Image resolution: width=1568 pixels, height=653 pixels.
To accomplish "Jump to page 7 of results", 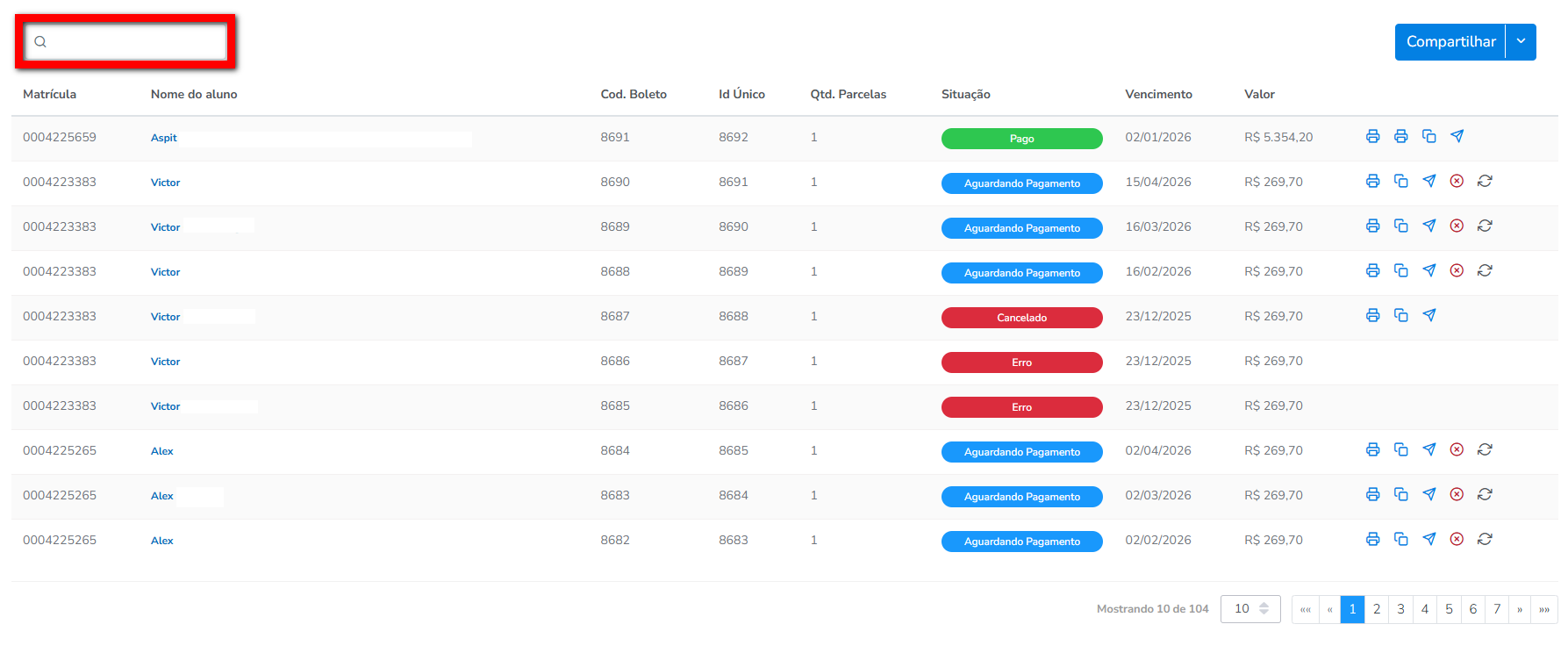I will click(1497, 609).
